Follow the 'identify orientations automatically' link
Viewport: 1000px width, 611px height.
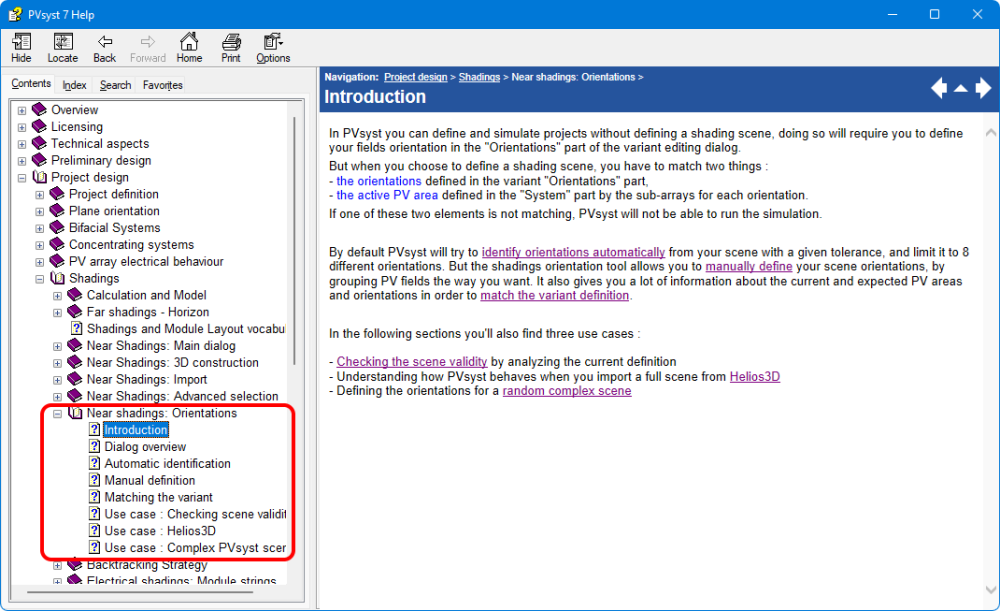coord(573,252)
